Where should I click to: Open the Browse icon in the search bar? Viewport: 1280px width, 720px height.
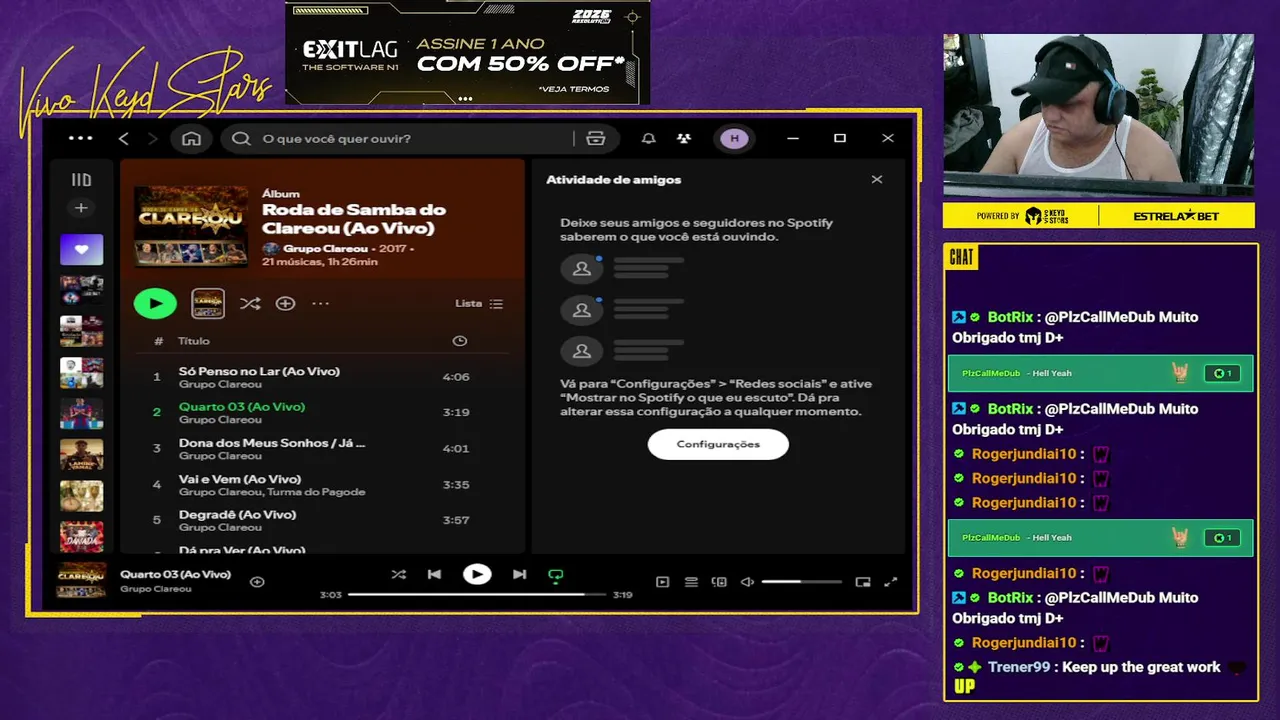click(x=596, y=139)
